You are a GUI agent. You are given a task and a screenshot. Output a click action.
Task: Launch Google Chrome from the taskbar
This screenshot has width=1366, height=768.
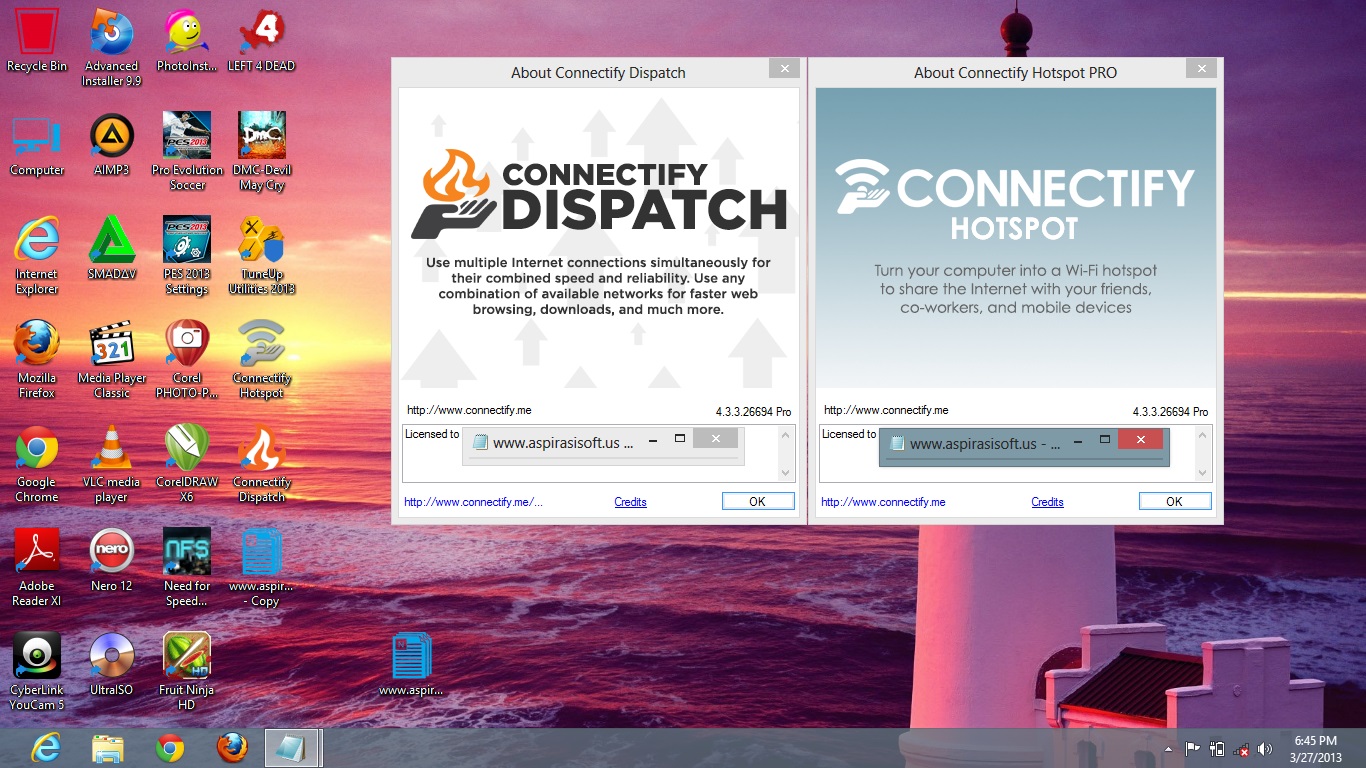[170, 748]
